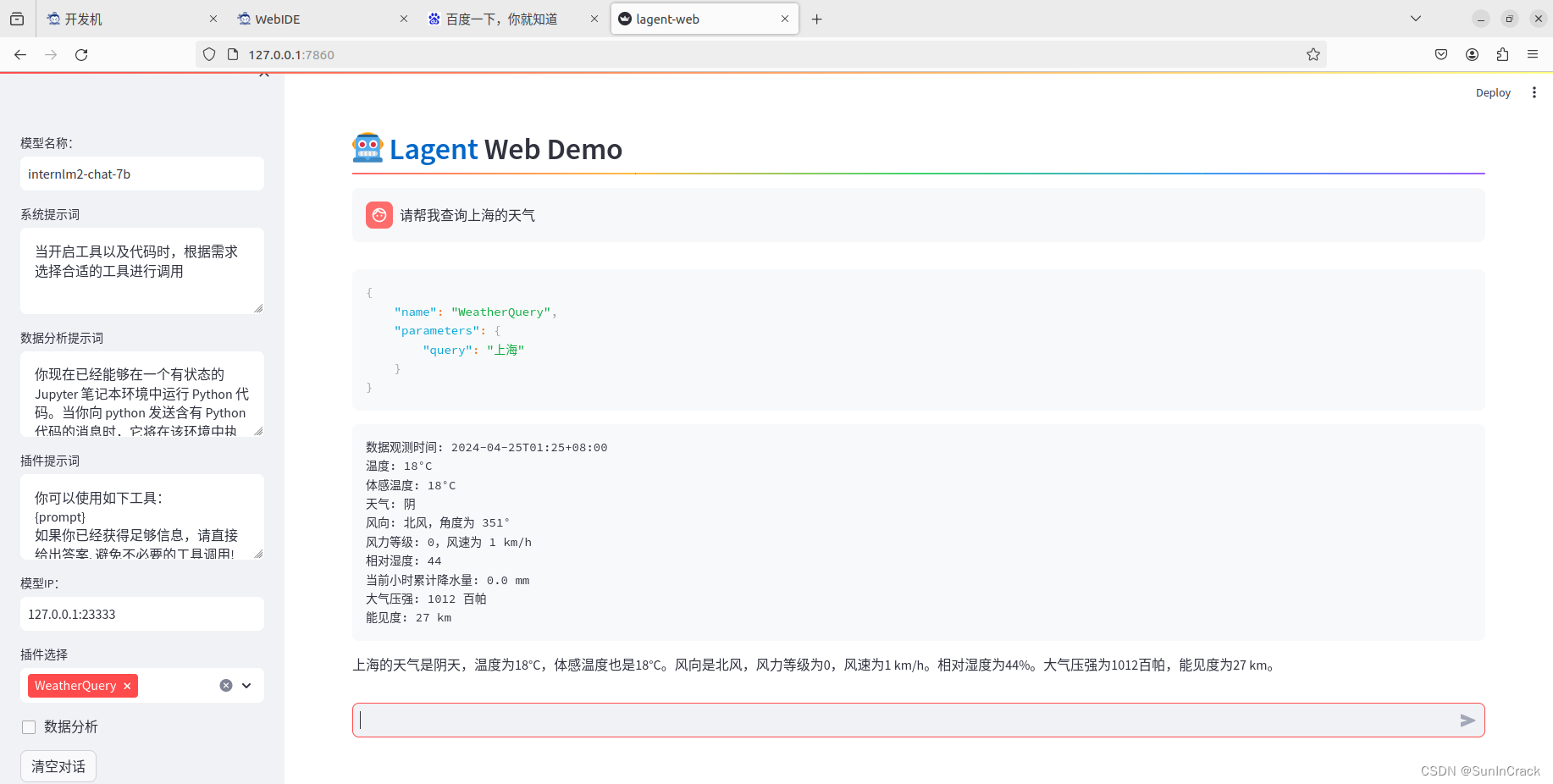Click the resize handle of 系统提示词 box

[x=258, y=308]
